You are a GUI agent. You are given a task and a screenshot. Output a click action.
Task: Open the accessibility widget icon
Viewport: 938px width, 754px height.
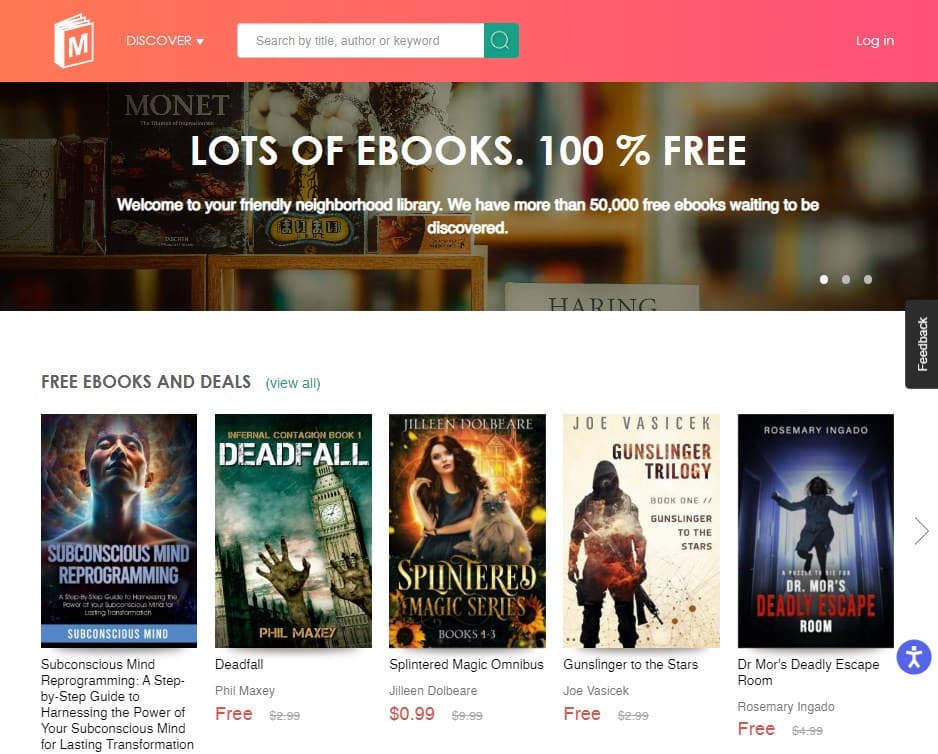(x=914, y=657)
